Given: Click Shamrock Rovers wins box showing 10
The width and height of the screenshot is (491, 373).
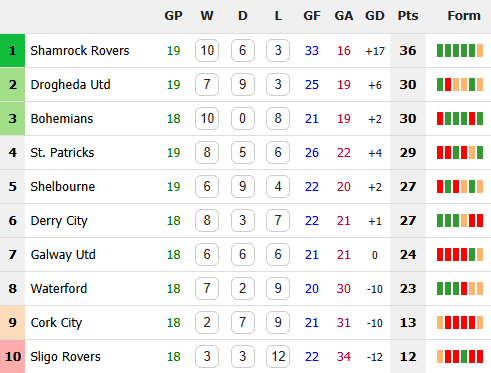Looking at the screenshot, I should point(207,51).
